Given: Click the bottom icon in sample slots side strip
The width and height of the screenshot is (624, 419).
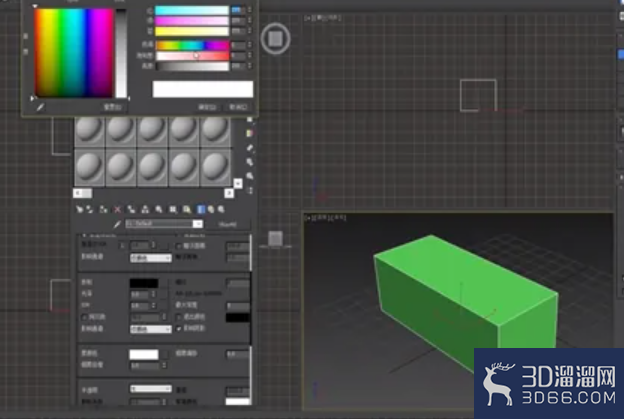Looking at the screenshot, I should [250, 190].
